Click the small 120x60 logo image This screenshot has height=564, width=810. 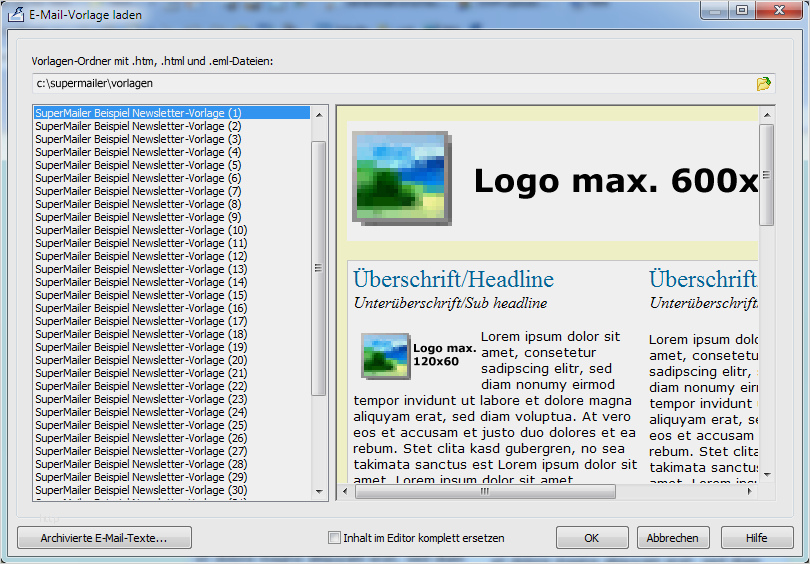(x=386, y=356)
